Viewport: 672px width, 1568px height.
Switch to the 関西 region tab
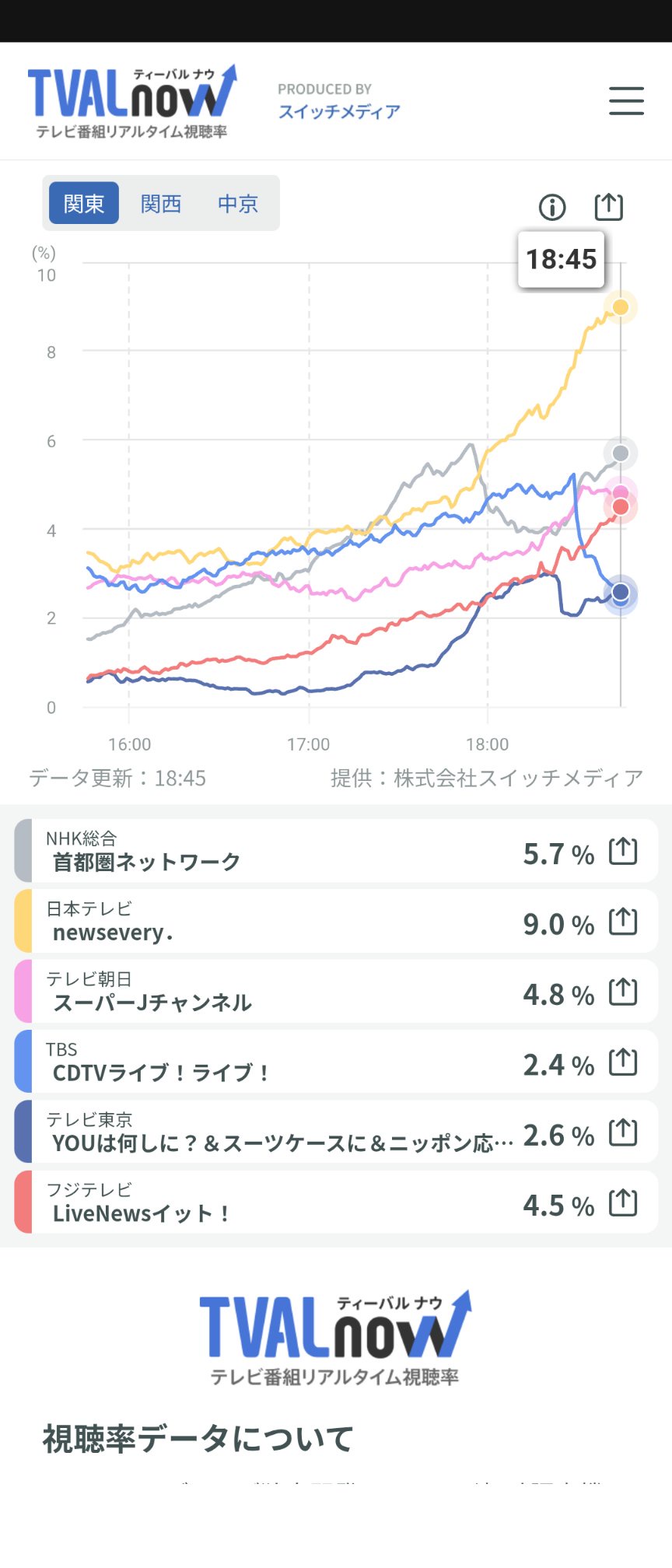(x=161, y=203)
